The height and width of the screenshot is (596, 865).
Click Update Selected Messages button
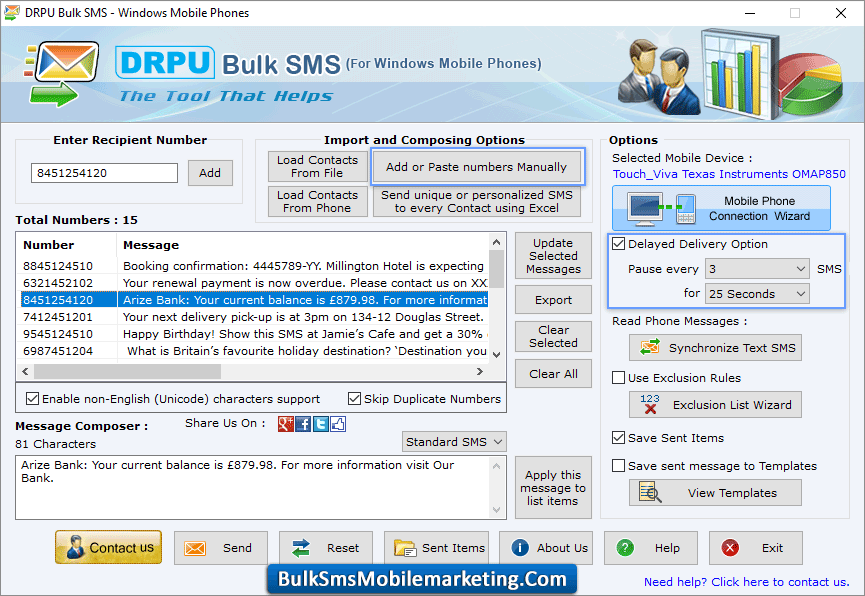[553, 256]
